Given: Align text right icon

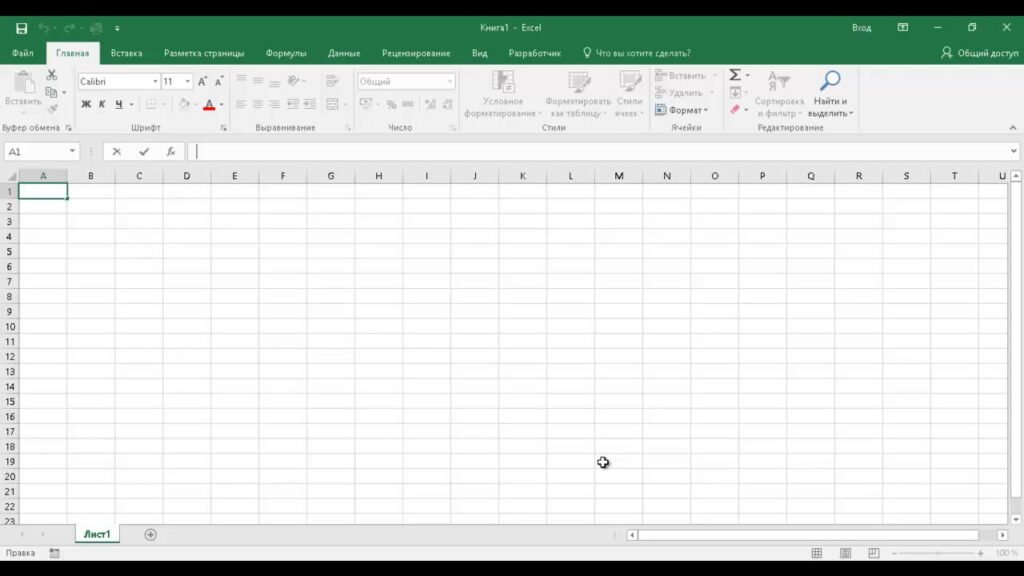Looking at the screenshot, I should 274,104.
